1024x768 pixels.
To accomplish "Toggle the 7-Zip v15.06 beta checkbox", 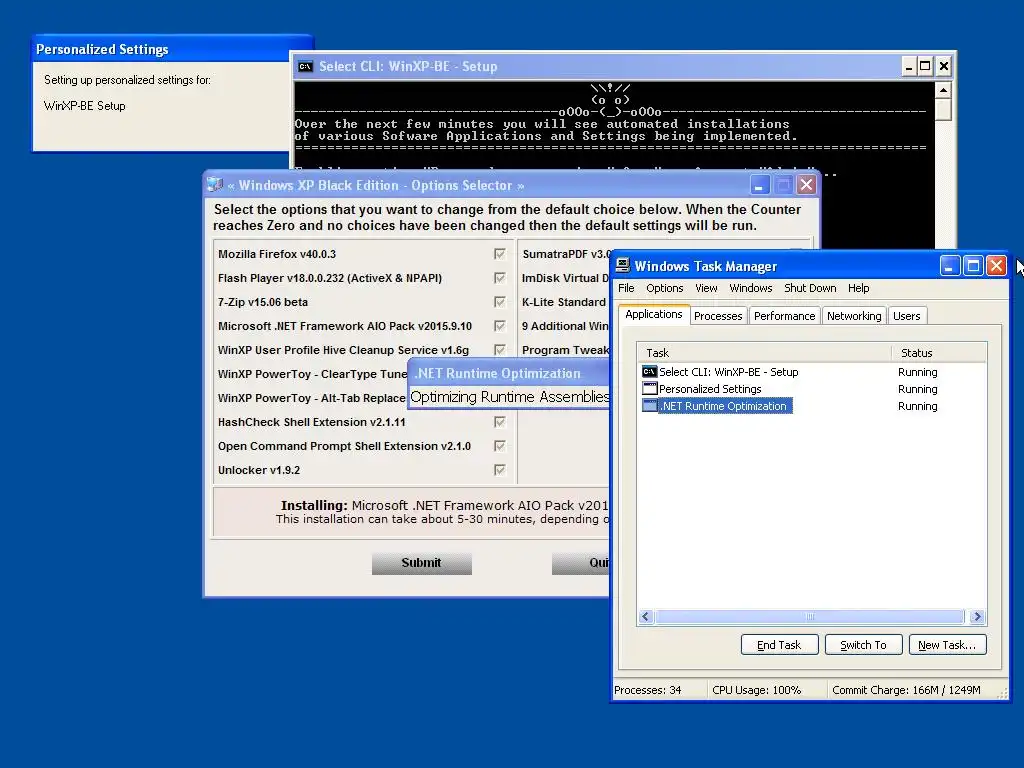I will (x=500, y=302).
